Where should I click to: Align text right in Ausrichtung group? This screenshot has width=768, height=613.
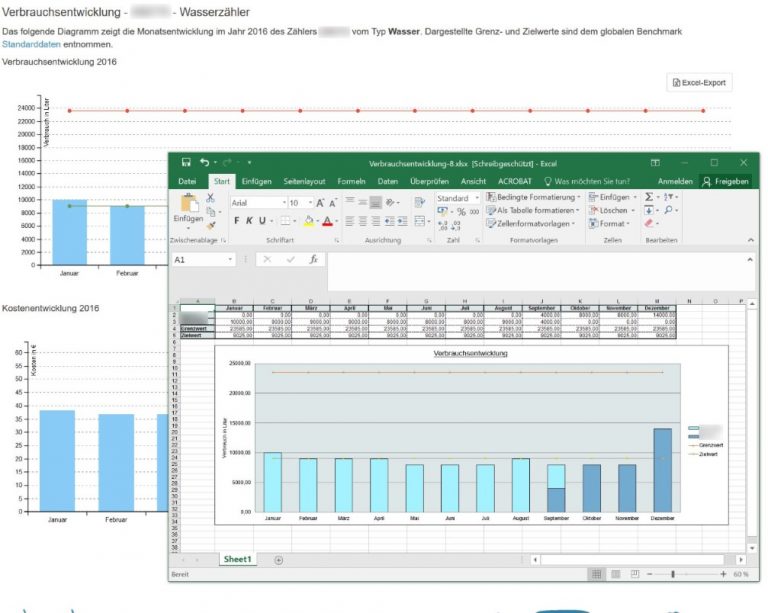pyautogui.click(x=376, y=222)
